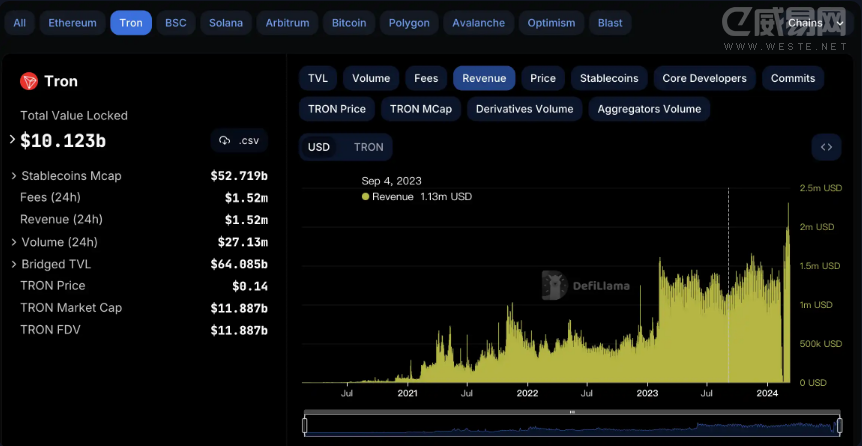The height and width of the screenshot is (446, 862).
Task: Open the Bitcoin chain tab
Action: point(349,23)
